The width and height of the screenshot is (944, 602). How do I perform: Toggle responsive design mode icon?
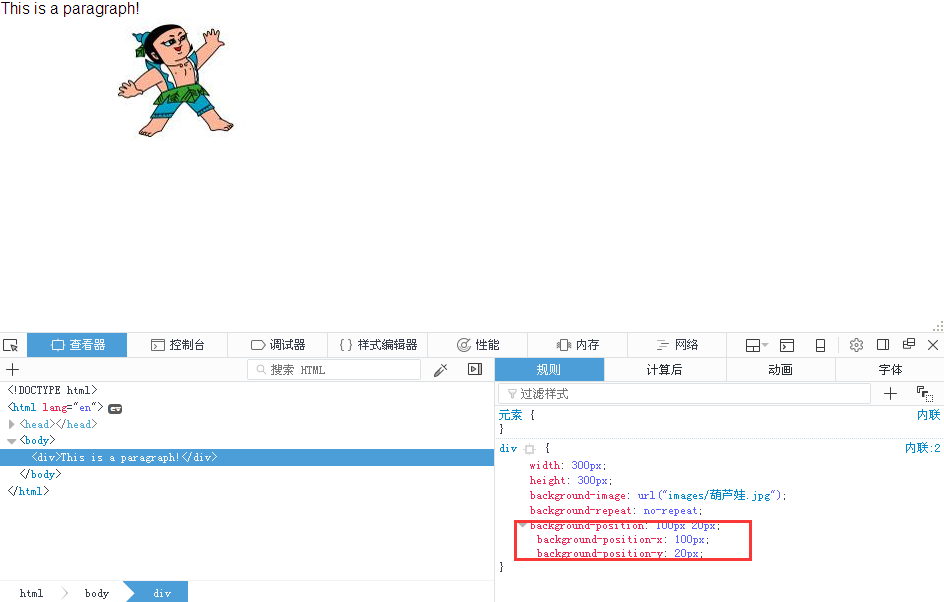(x=820, y=345)
